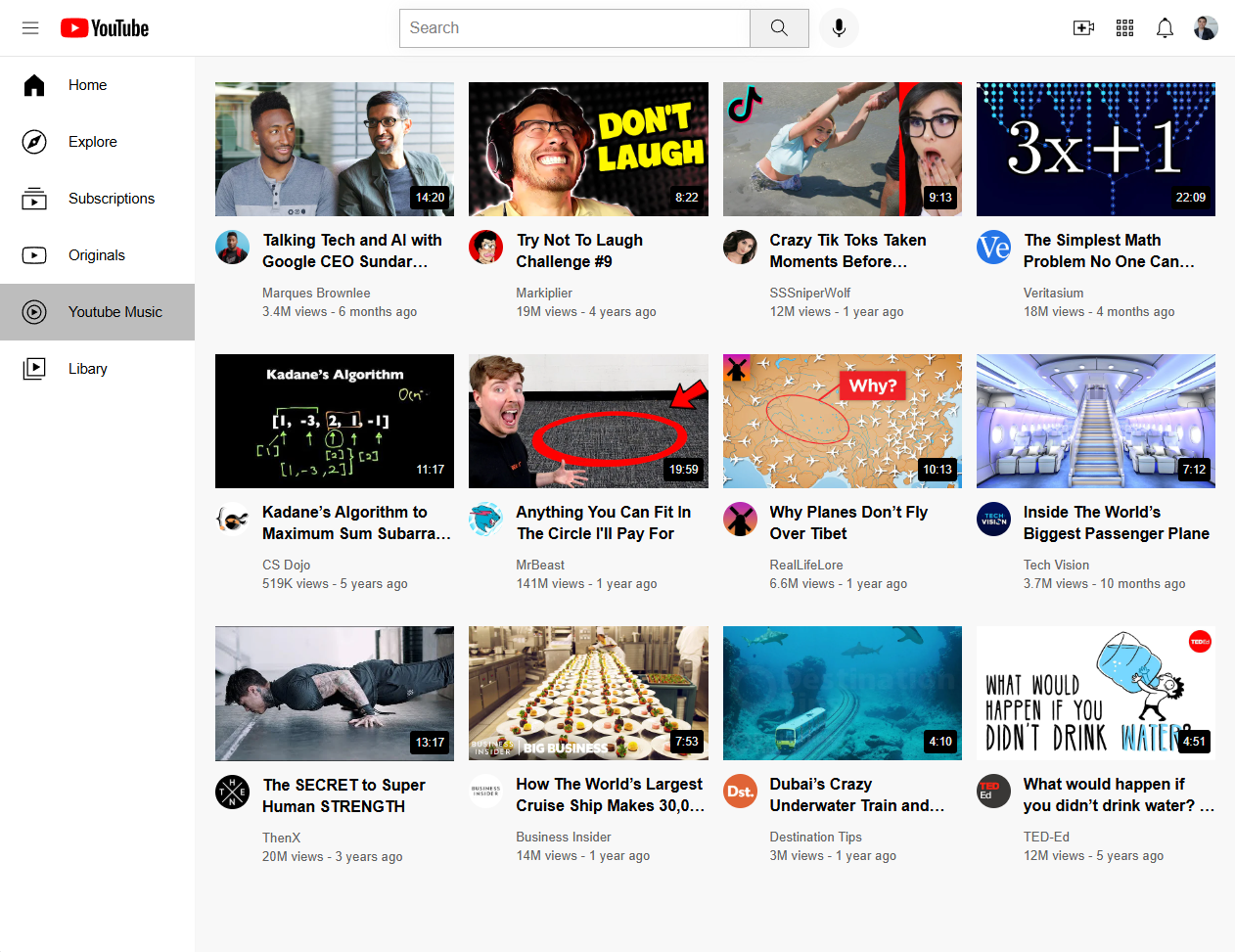Open 'Try Not To Laugh Challenge #9' title
The height and width of the screenshot is (952, 1235).
[x=579, y=250]
